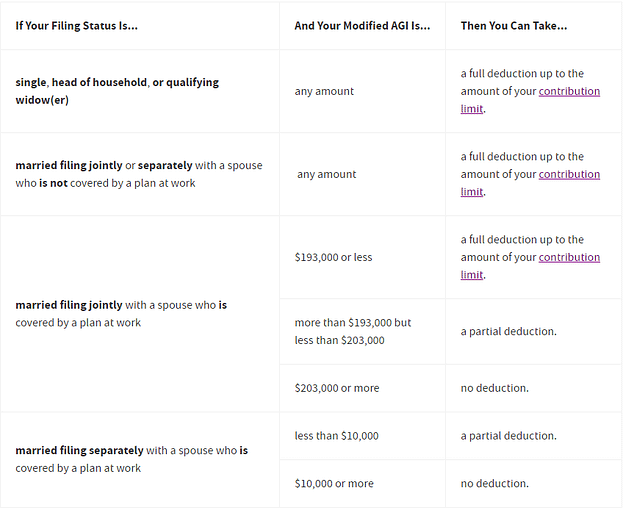Click the 'If Your Filing Status Is...' header
The image size is (623, 508).
point(77,26)
